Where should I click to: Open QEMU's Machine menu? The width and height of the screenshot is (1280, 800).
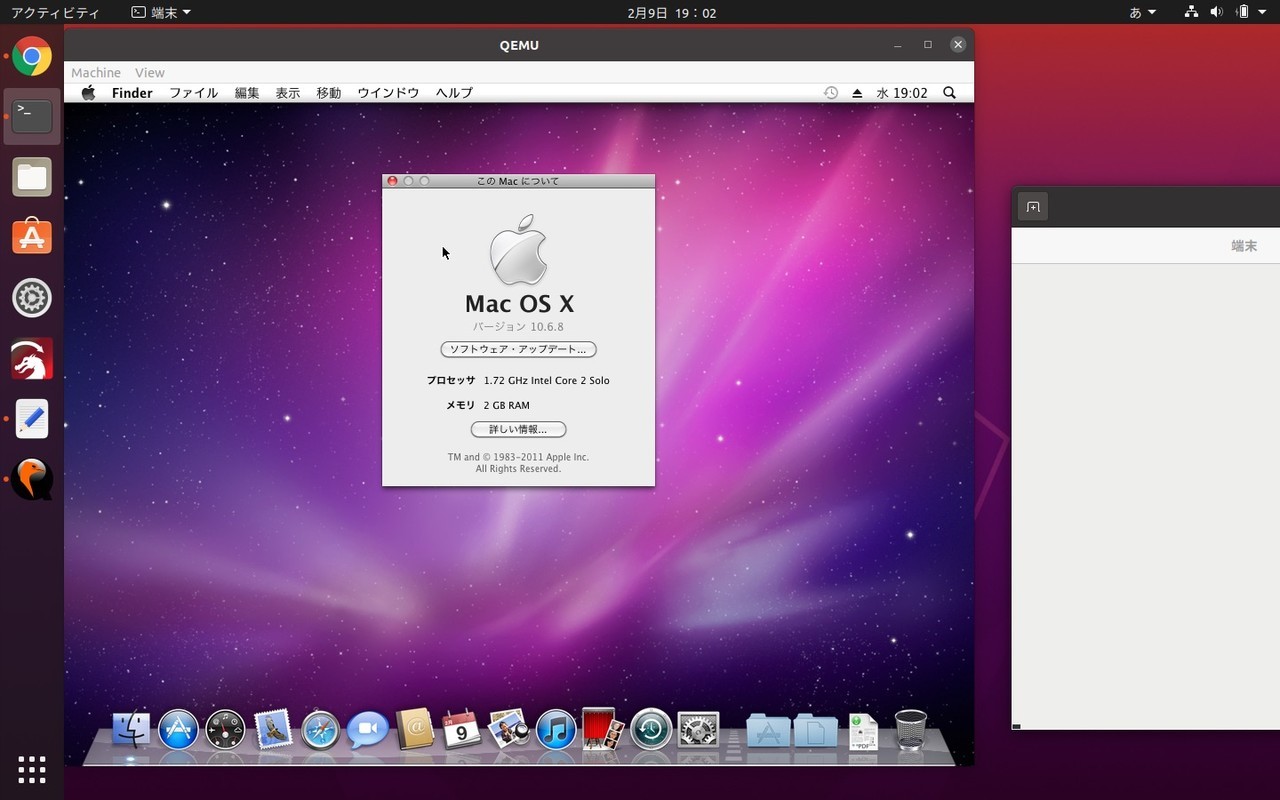pyautogui.click(x=96, y=73)
